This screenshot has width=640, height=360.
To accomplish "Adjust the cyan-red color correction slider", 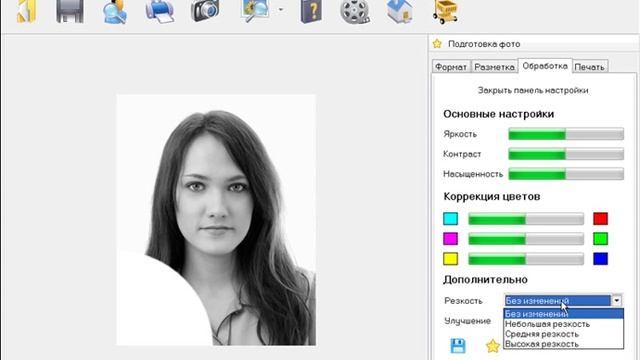I will (x=526, y=219).
